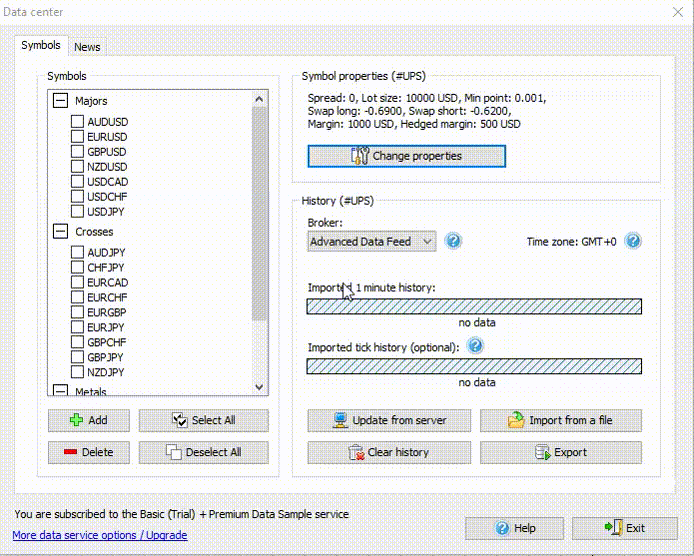Check the GBPJPY checkbox
This screenshot has width=694, height=556.
click(x=77, y=357)
